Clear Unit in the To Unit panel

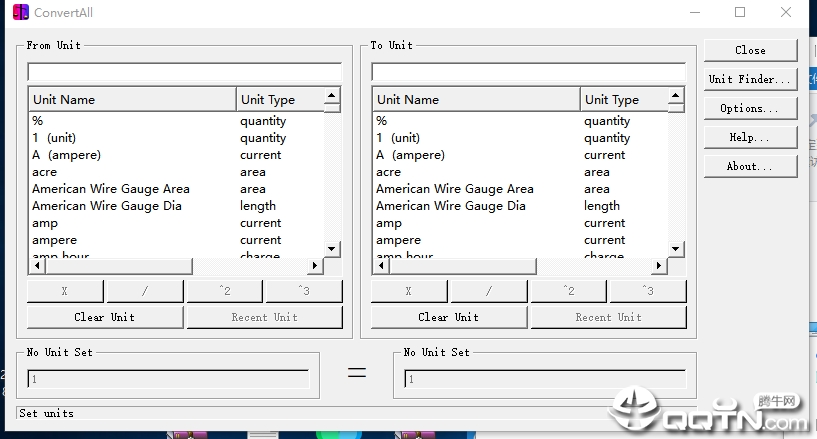449,317
